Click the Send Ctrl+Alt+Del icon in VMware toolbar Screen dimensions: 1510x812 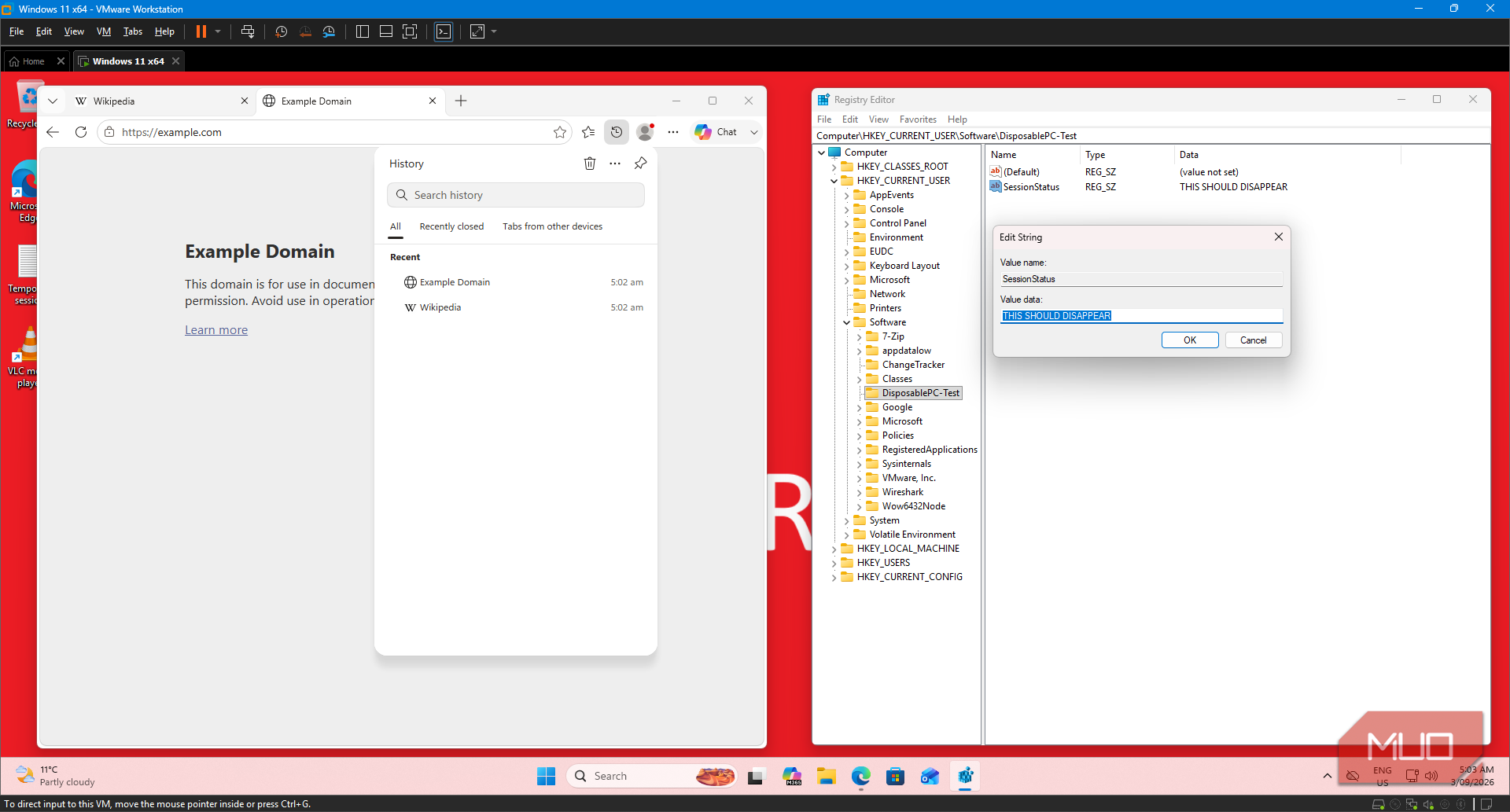tap(248, 31)
